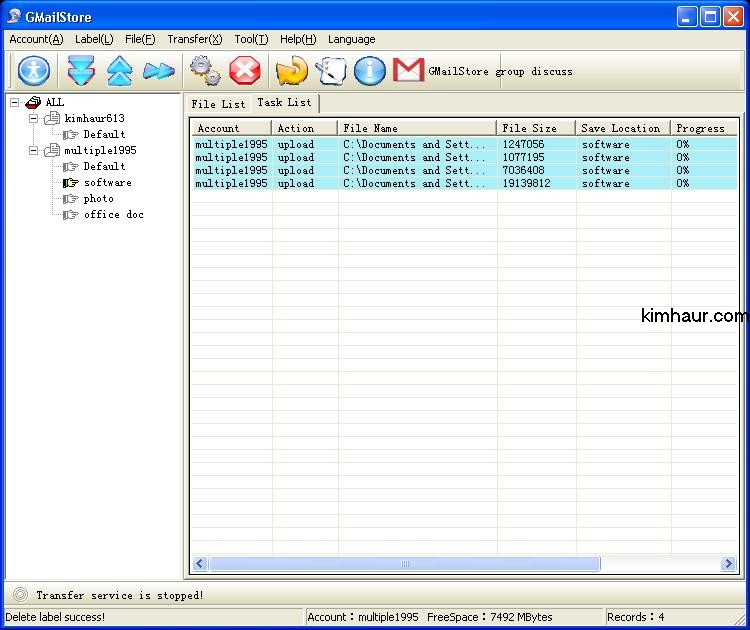The width and height of the screenshot is (750, 630).
Task: Collapse the multiple1995 account node
Action: coord(33,150)
